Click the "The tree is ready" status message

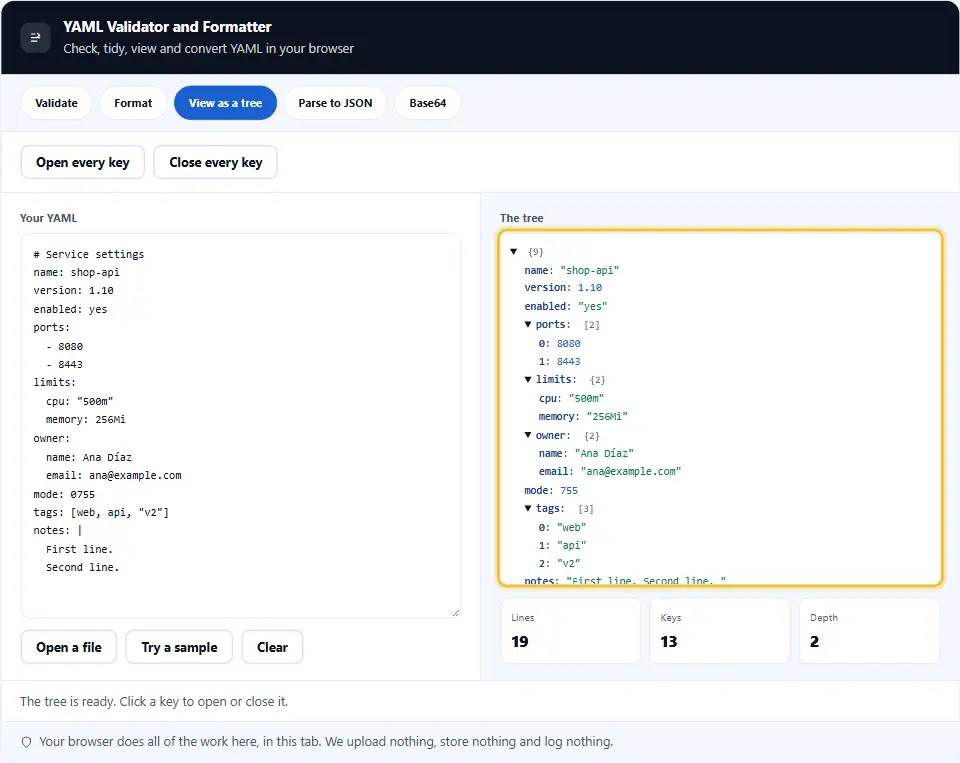click(154, 702)
